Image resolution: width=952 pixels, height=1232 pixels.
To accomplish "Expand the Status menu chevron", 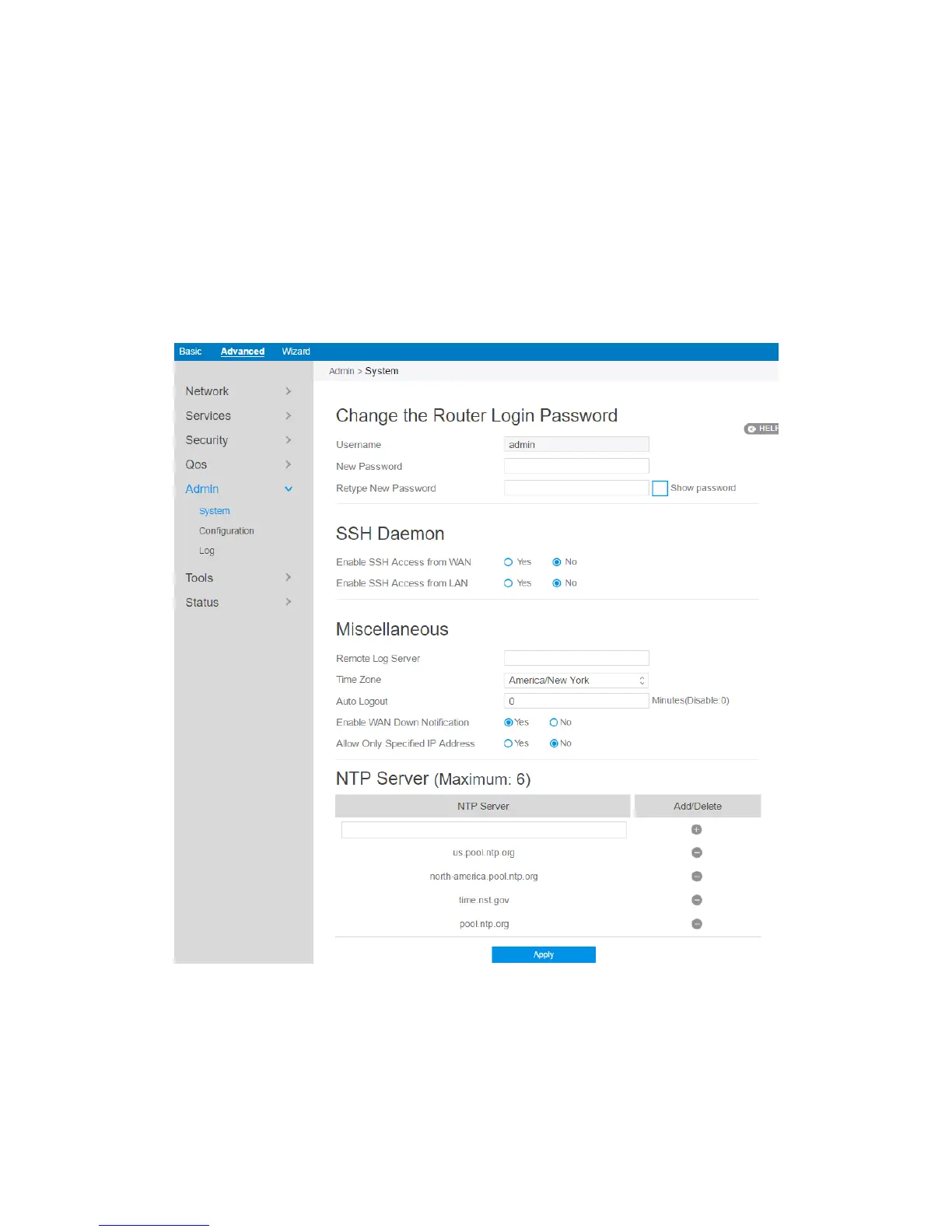I will click(x=289, y=602).
